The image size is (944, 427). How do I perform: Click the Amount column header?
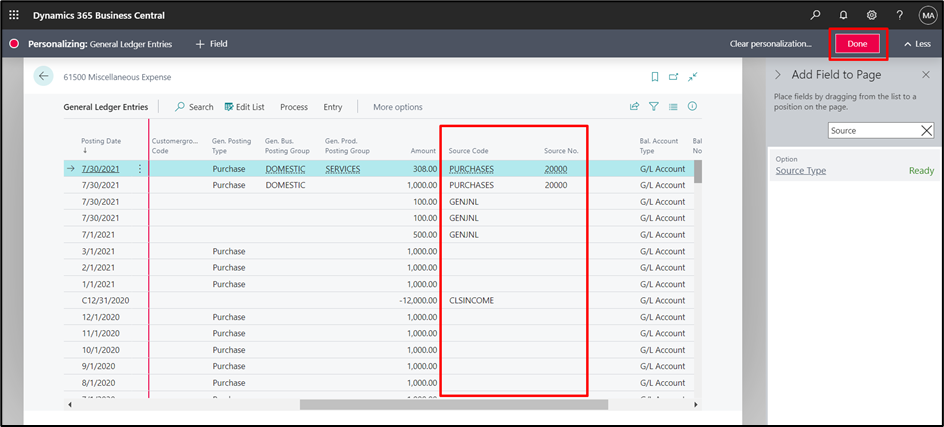[423, 151]
